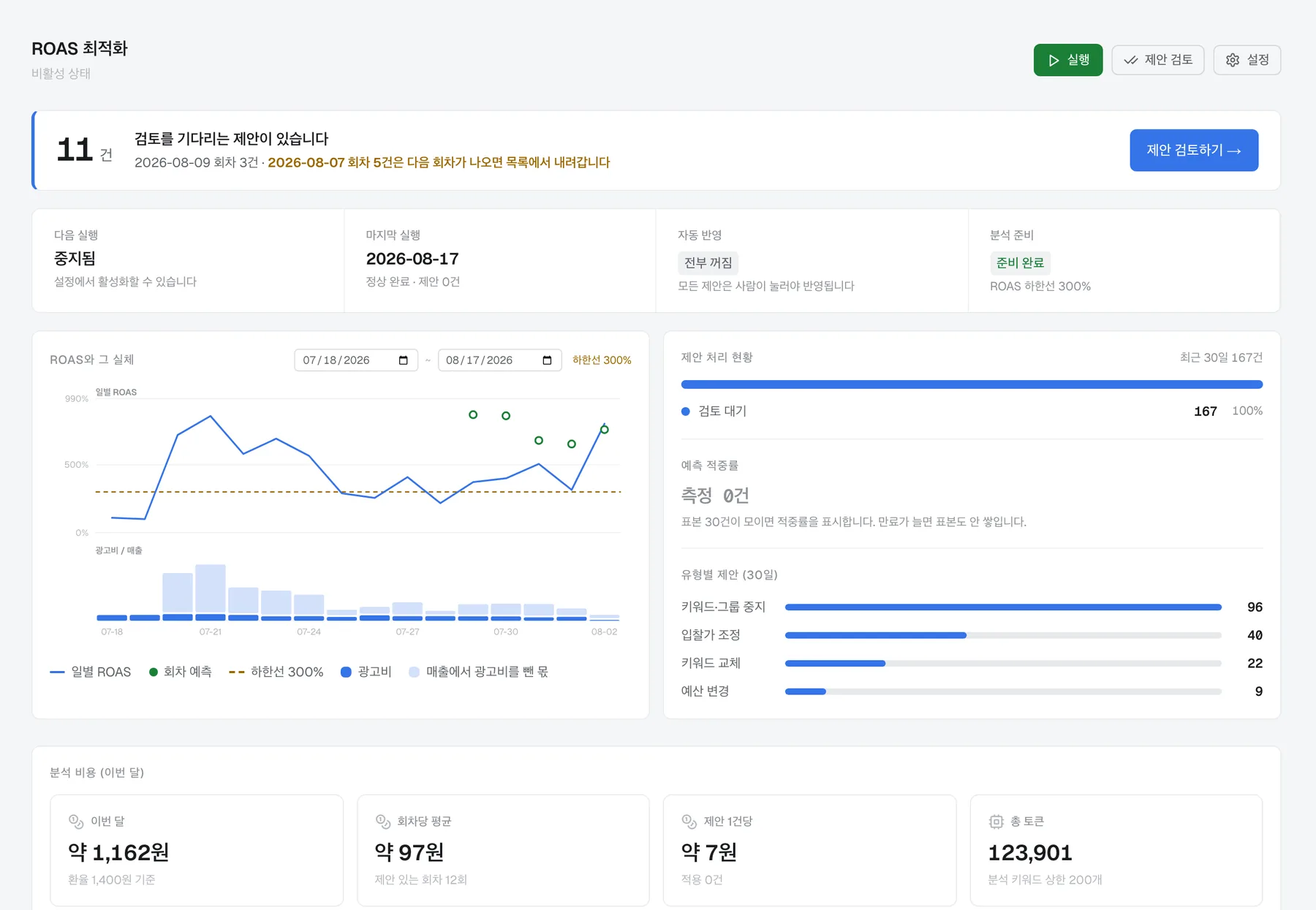Viewport: 1316px width, 910px height.
Task: Select the start date field 07/18/2026
Action: 356,360
